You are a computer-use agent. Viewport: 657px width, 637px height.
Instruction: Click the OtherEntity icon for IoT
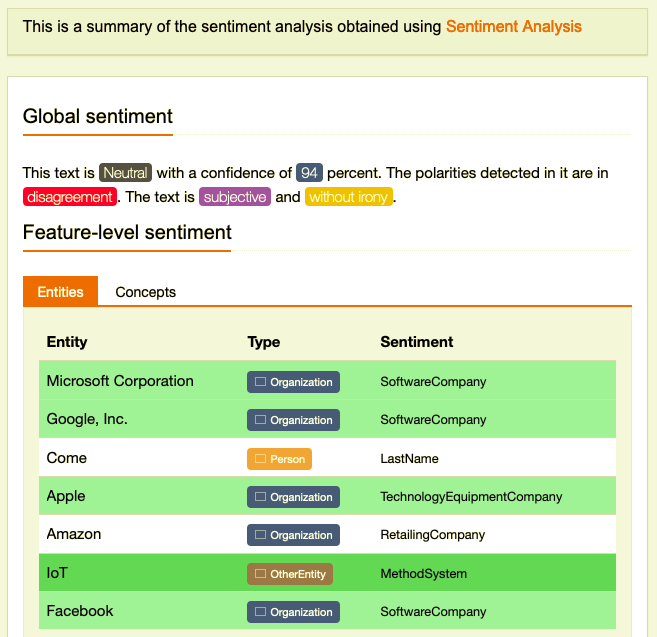point(260,574)
